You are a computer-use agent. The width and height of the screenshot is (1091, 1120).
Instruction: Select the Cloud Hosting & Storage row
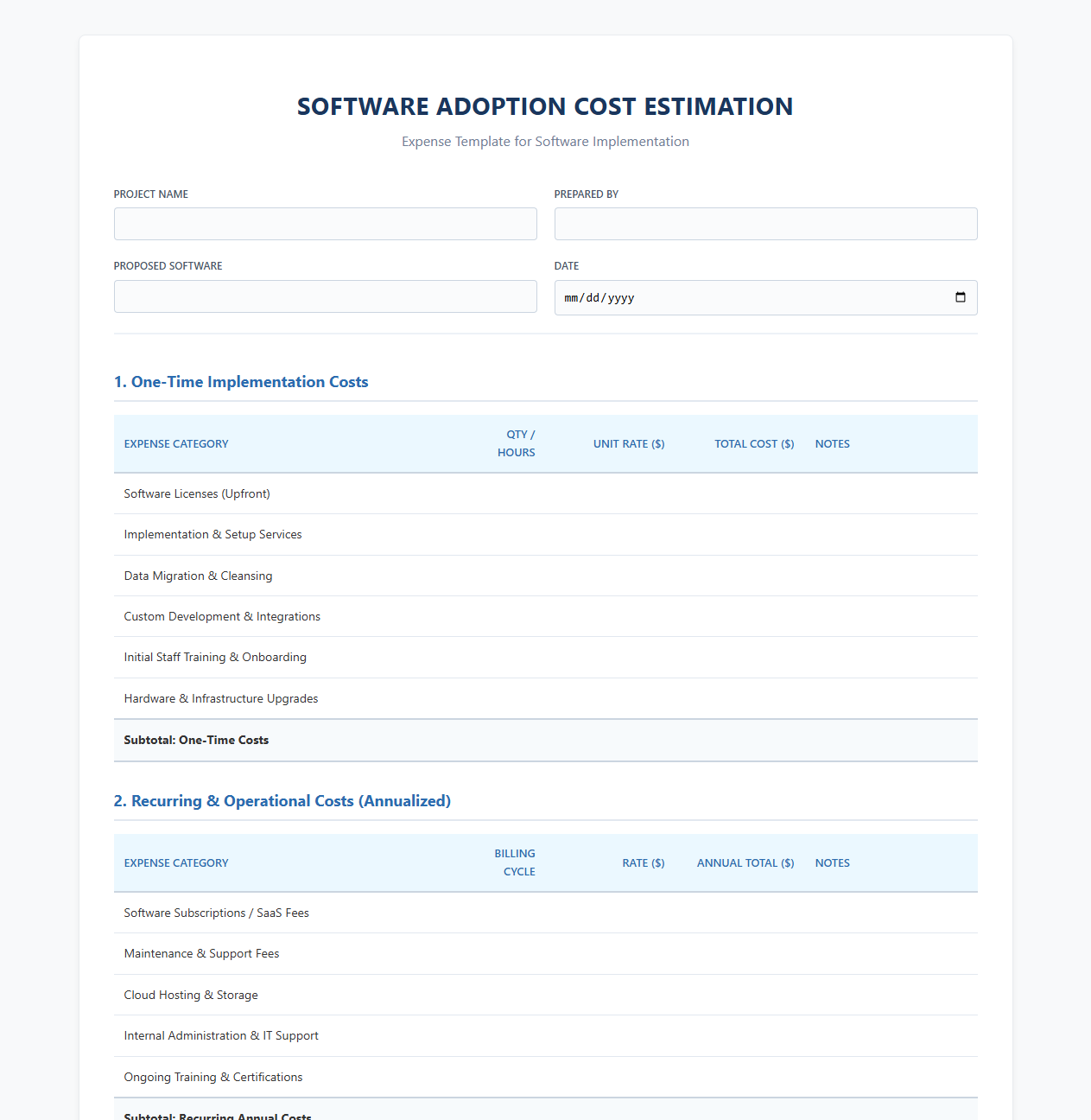[546, 995]
